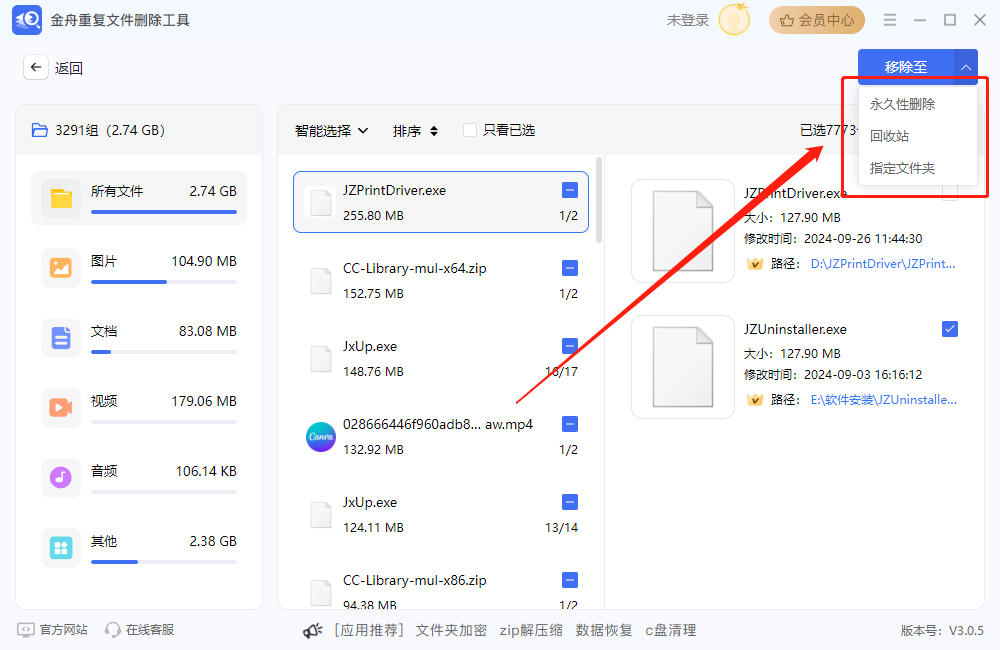Collapse the 移除至 dropdown arrow
This screenshot has height=650, width=1000.
(x=966, y=67)
